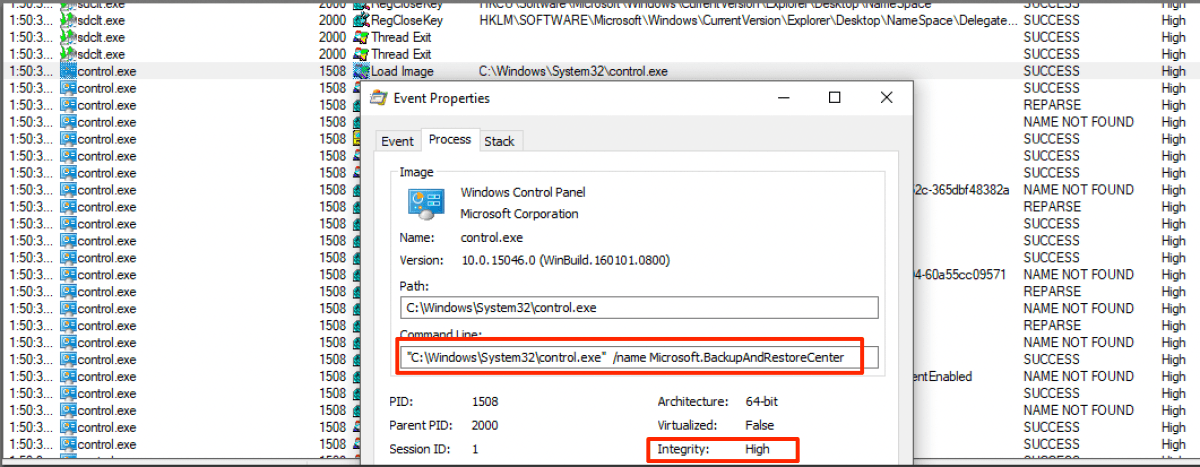1200x467 pixels.
Task: Click the Command Line text field
Action: point(638,358)
